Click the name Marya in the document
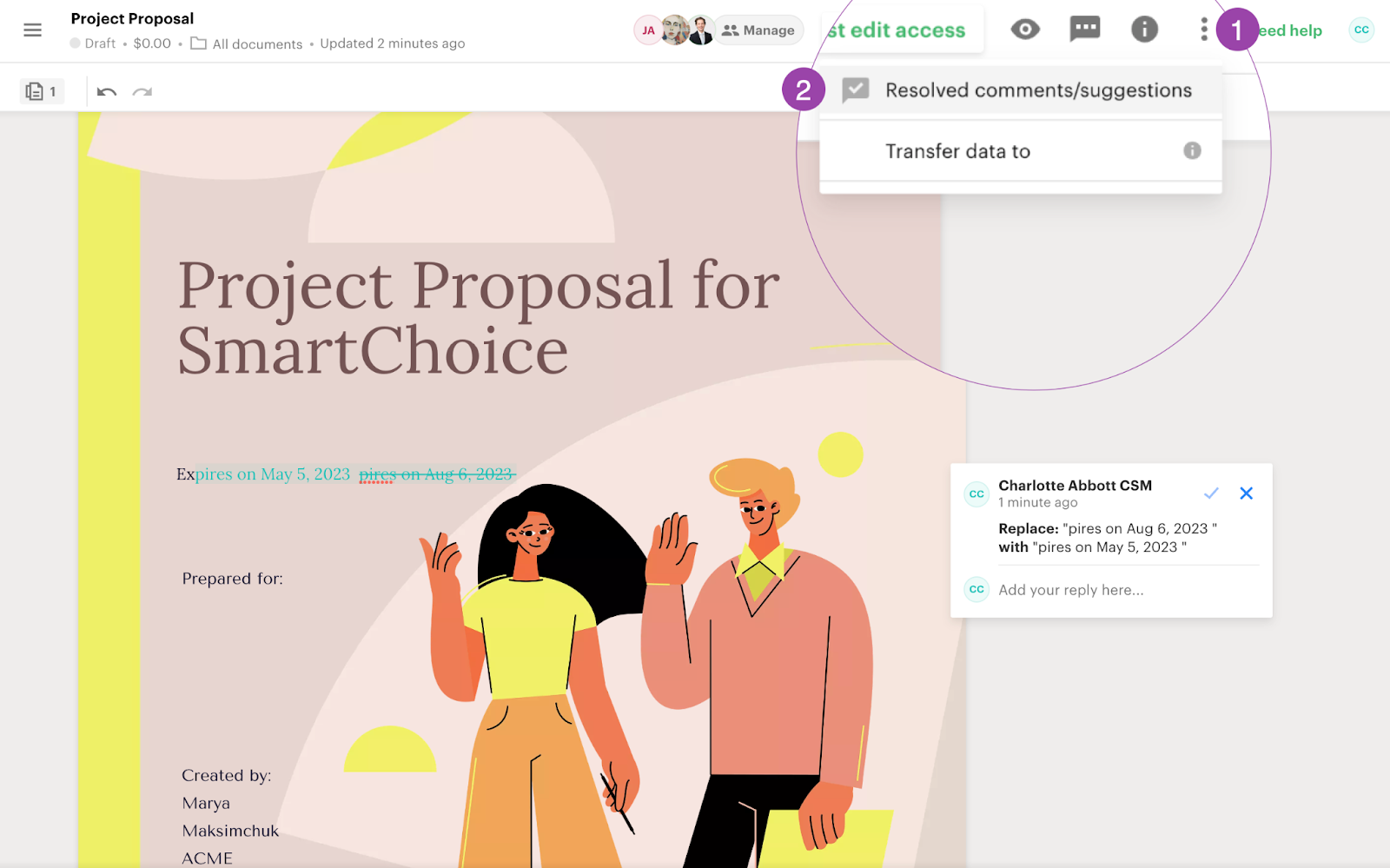1390x868 pixels. 207,803
